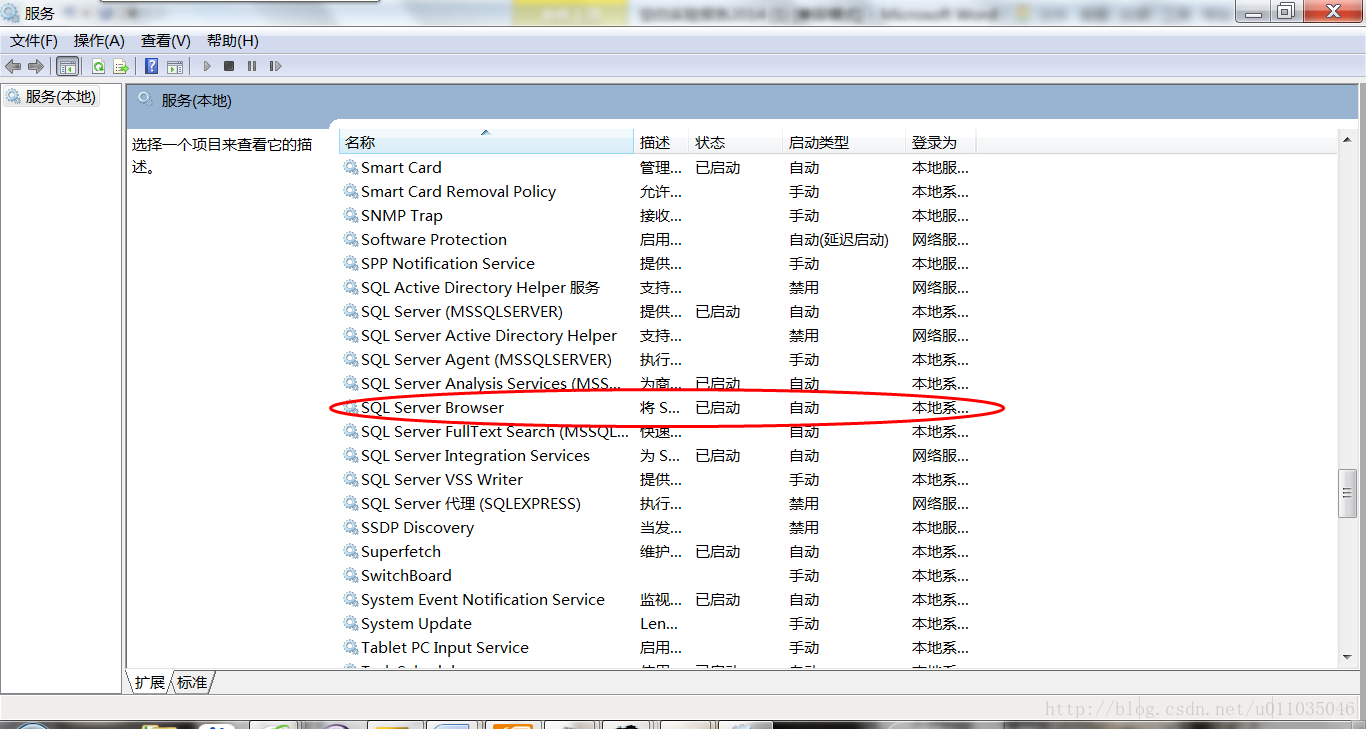
Task: Click gear icon beside Tablet PC Input Service
Action: tap(351, 648)
